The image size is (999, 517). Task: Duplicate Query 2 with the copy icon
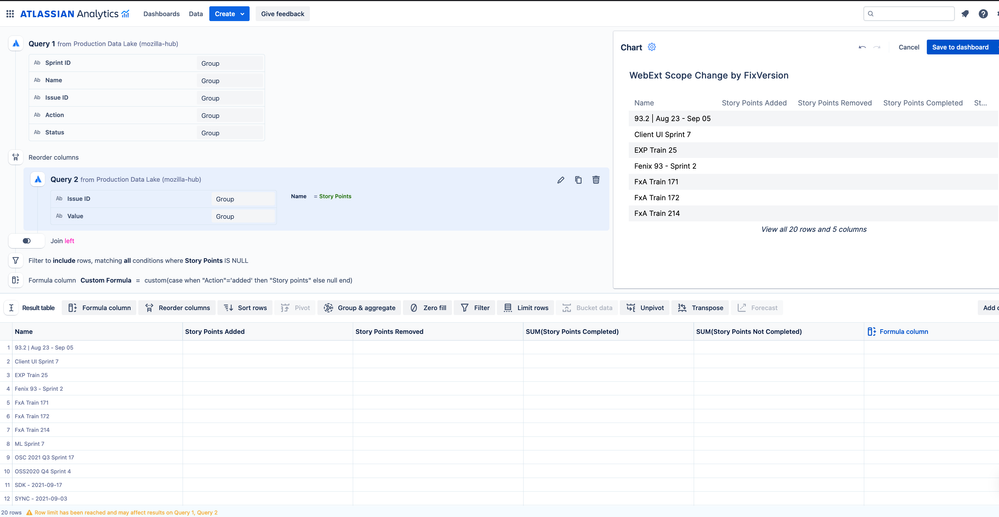point(578,180)
